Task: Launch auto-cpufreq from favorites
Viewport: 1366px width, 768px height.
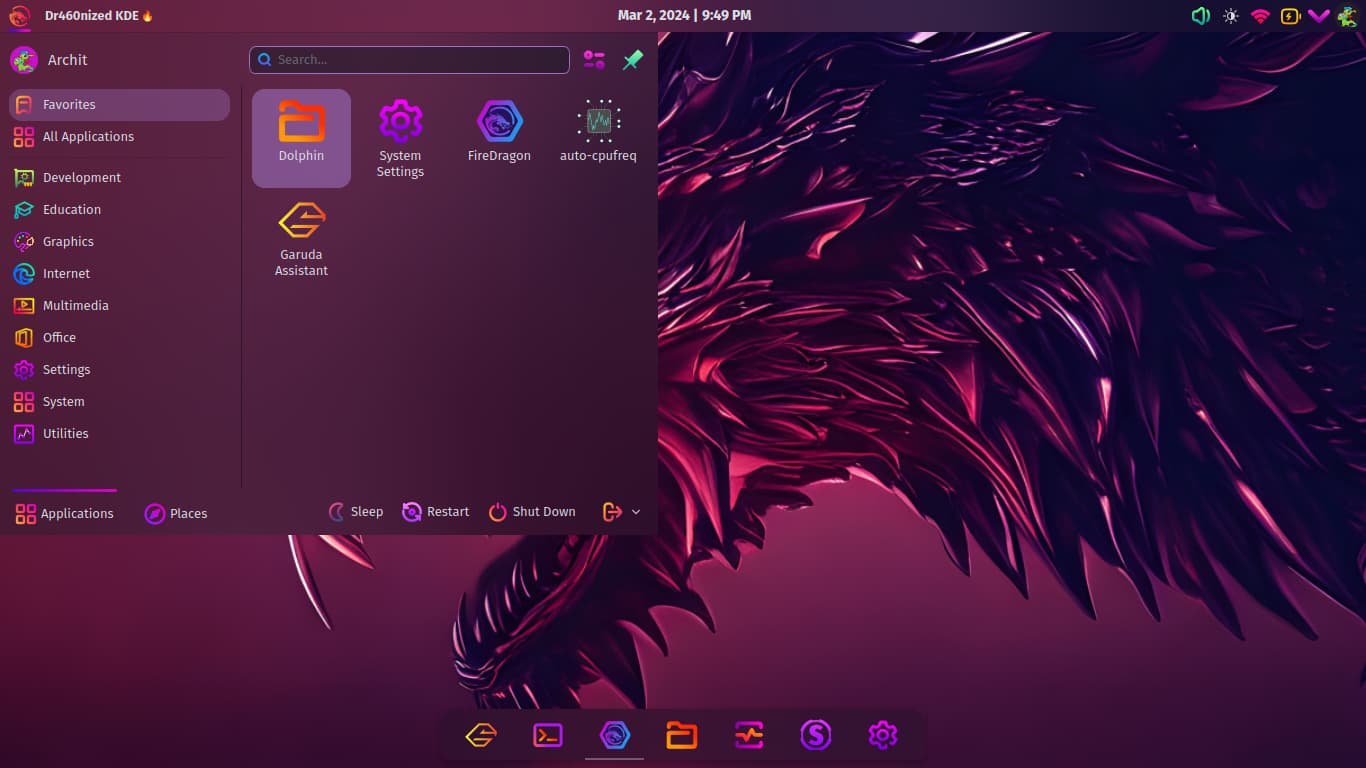Action: coord(598,138)
